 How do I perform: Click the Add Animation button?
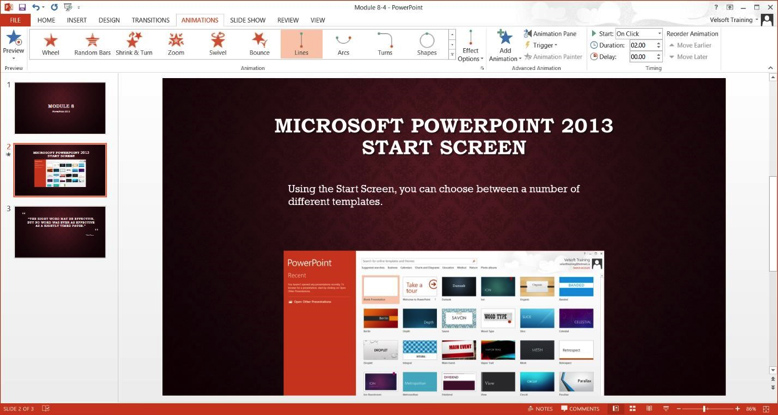[x=504, y=46]
